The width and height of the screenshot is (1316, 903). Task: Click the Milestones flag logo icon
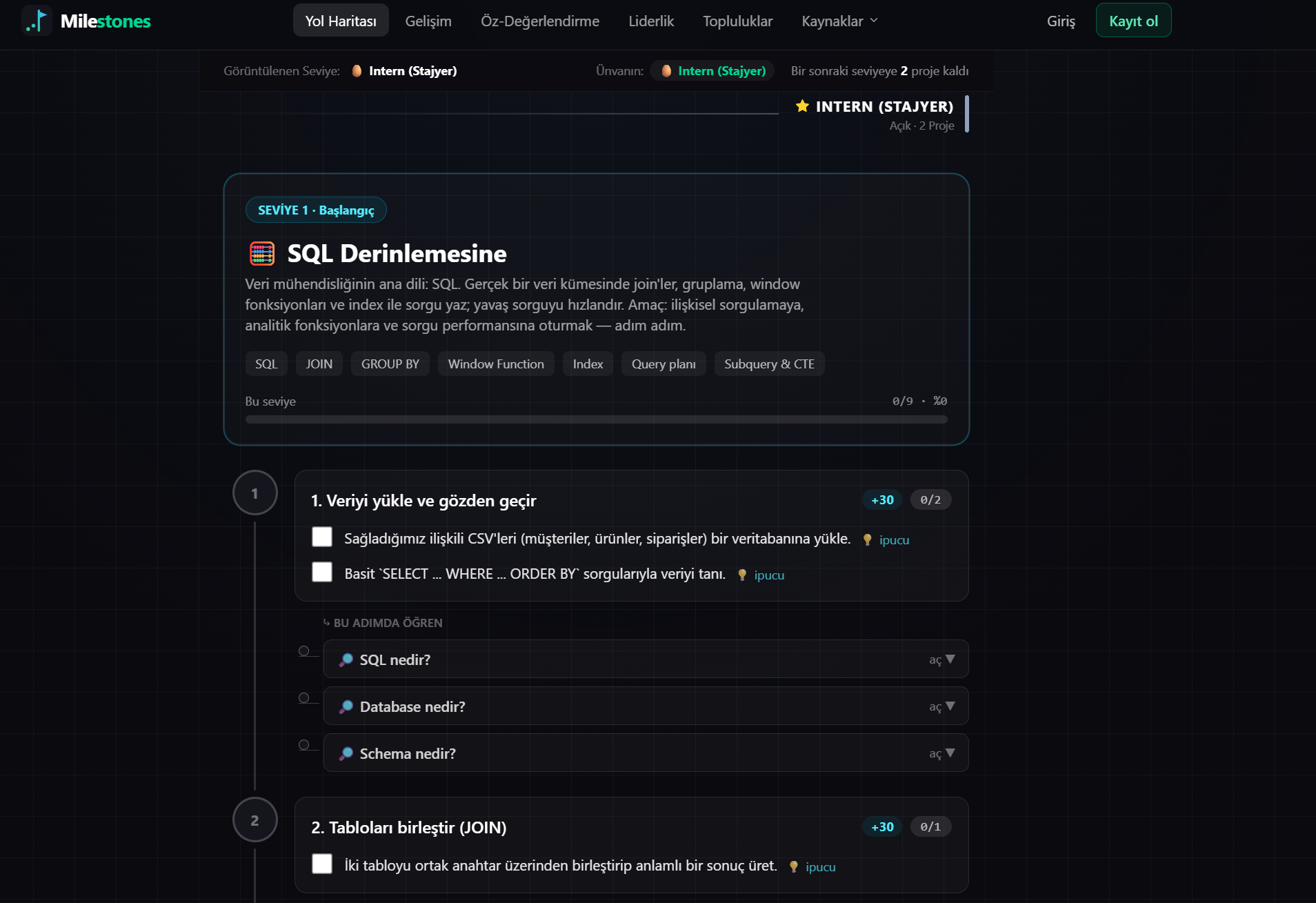[x=37, y=21]
